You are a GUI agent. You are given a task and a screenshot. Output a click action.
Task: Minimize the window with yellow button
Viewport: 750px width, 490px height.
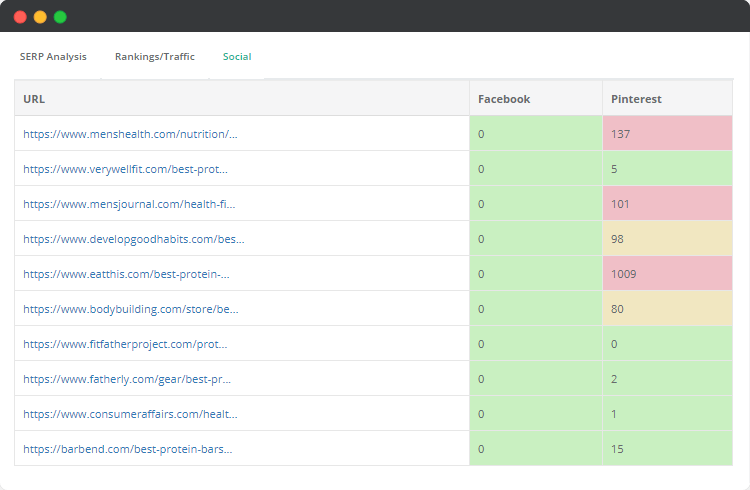coord(40,17)
